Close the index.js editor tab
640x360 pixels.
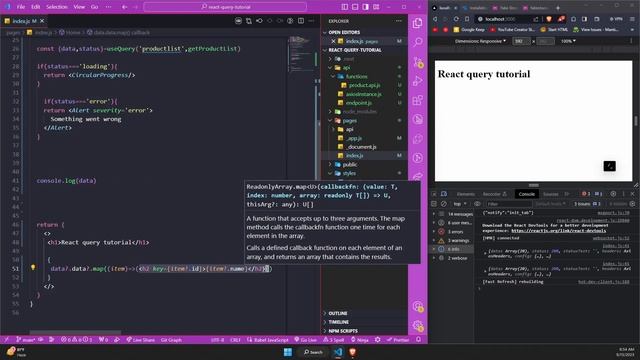pyautogui.click(x=42, y=21)
